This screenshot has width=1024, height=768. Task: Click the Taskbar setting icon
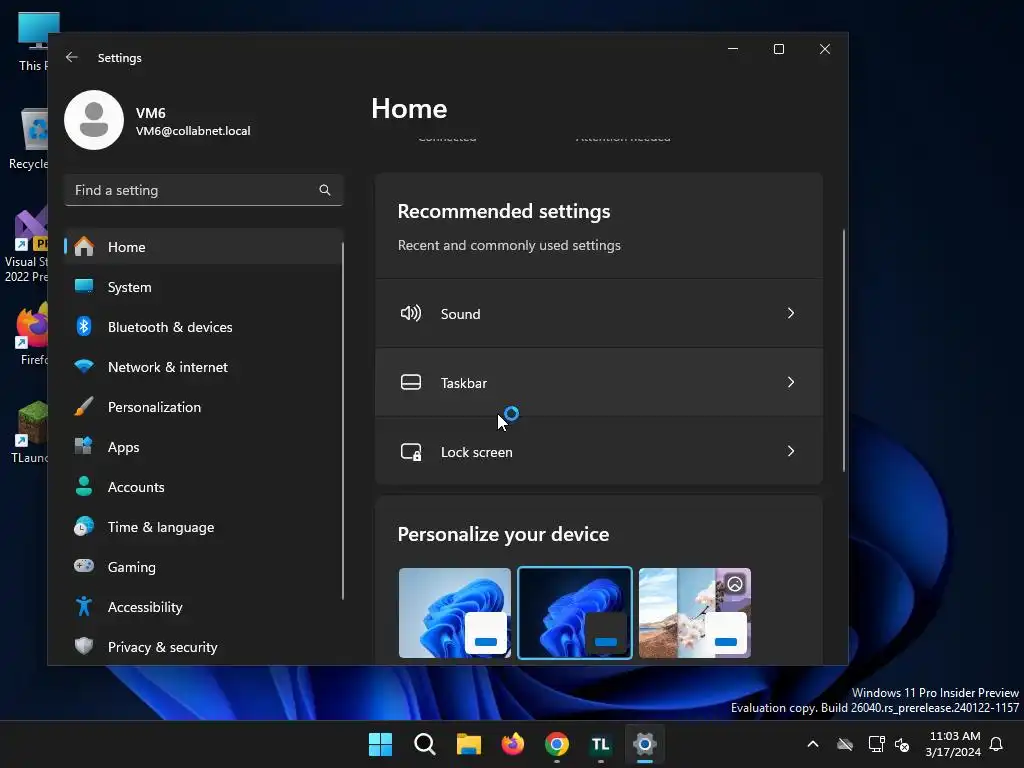tap(411, 382)
